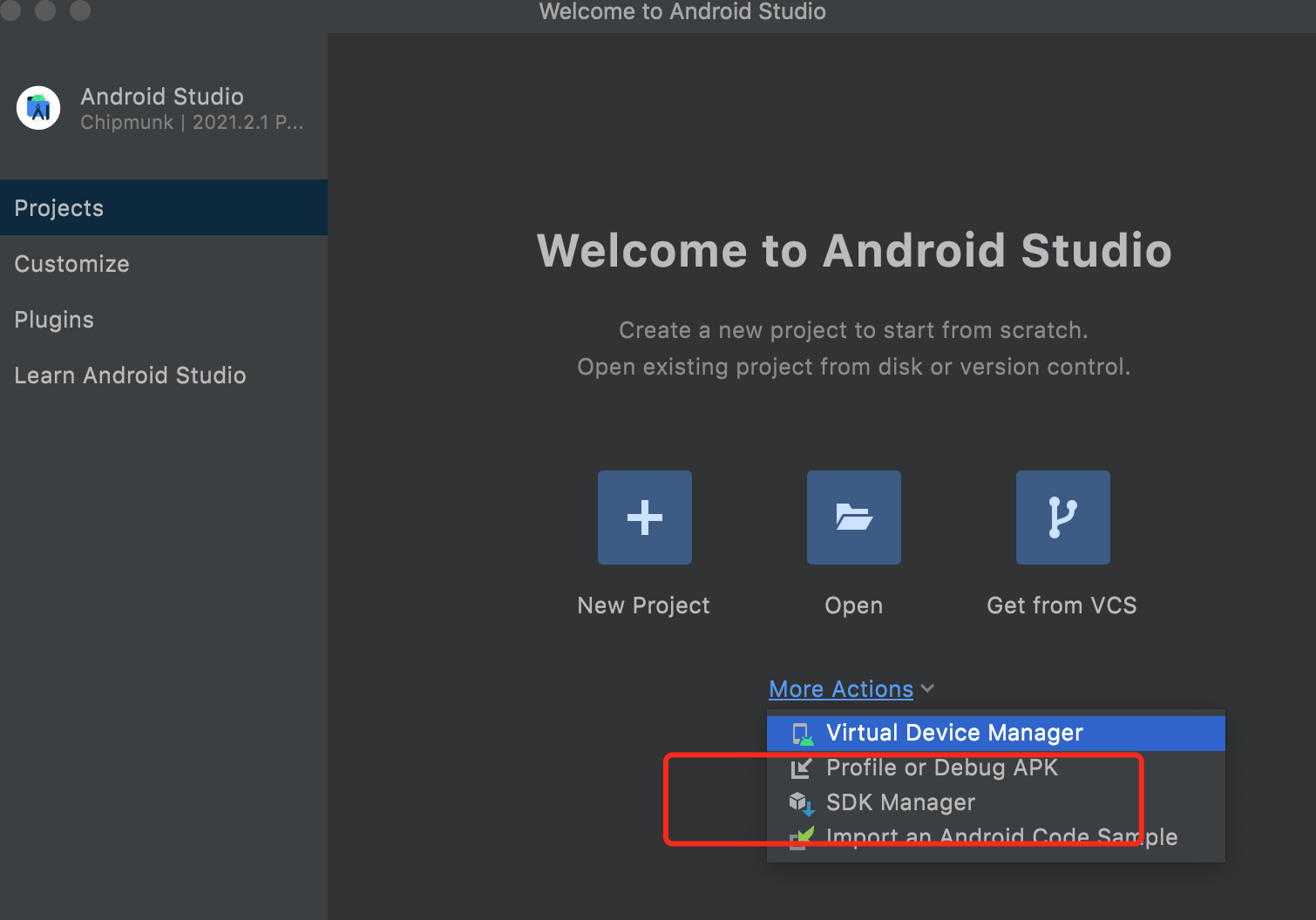Click the New Project label
The height and width of the screenshot is (920, 1316).
coord(644,605)
